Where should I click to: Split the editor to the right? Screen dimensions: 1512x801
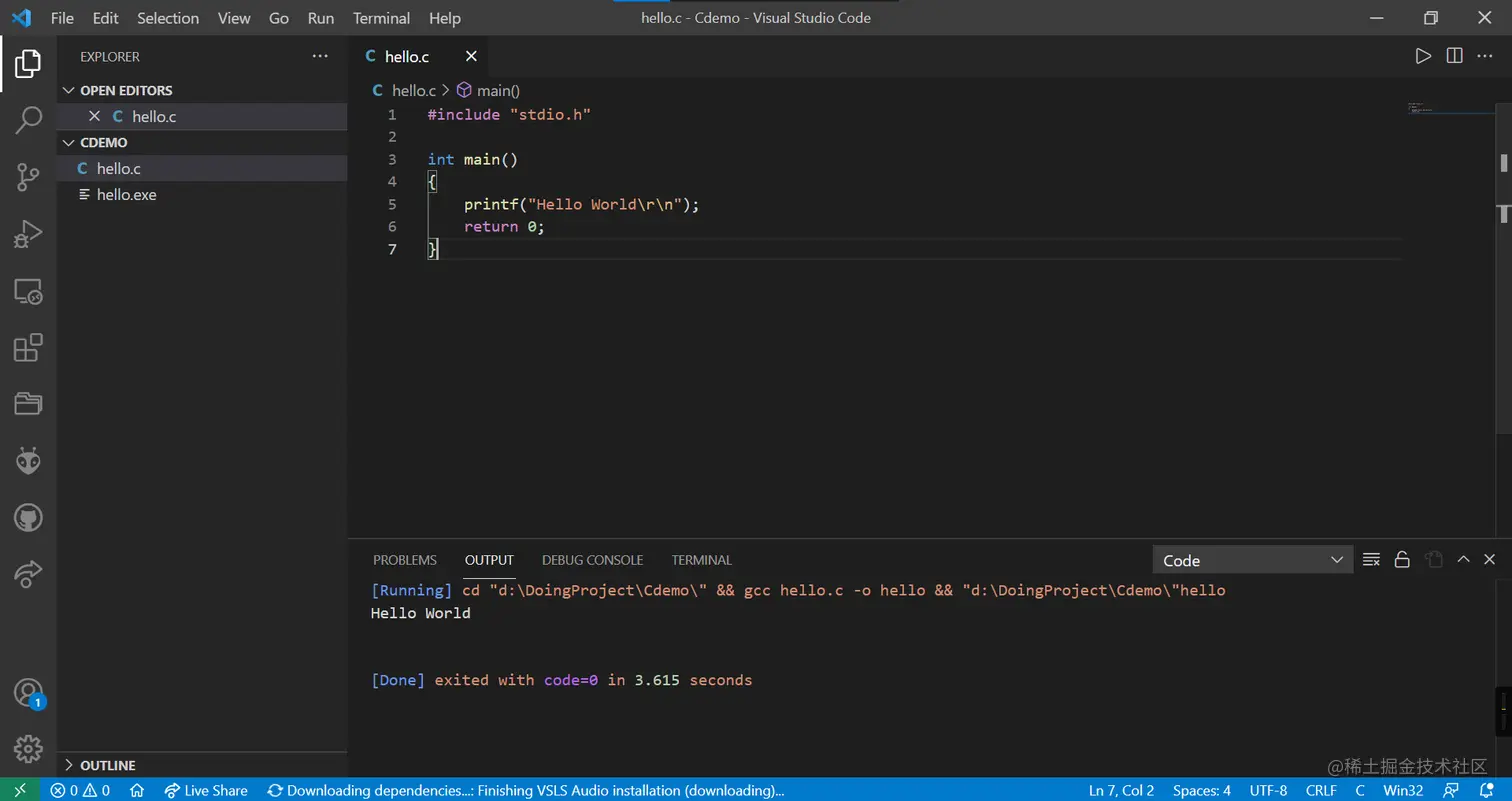click(x=1454, y=56)
